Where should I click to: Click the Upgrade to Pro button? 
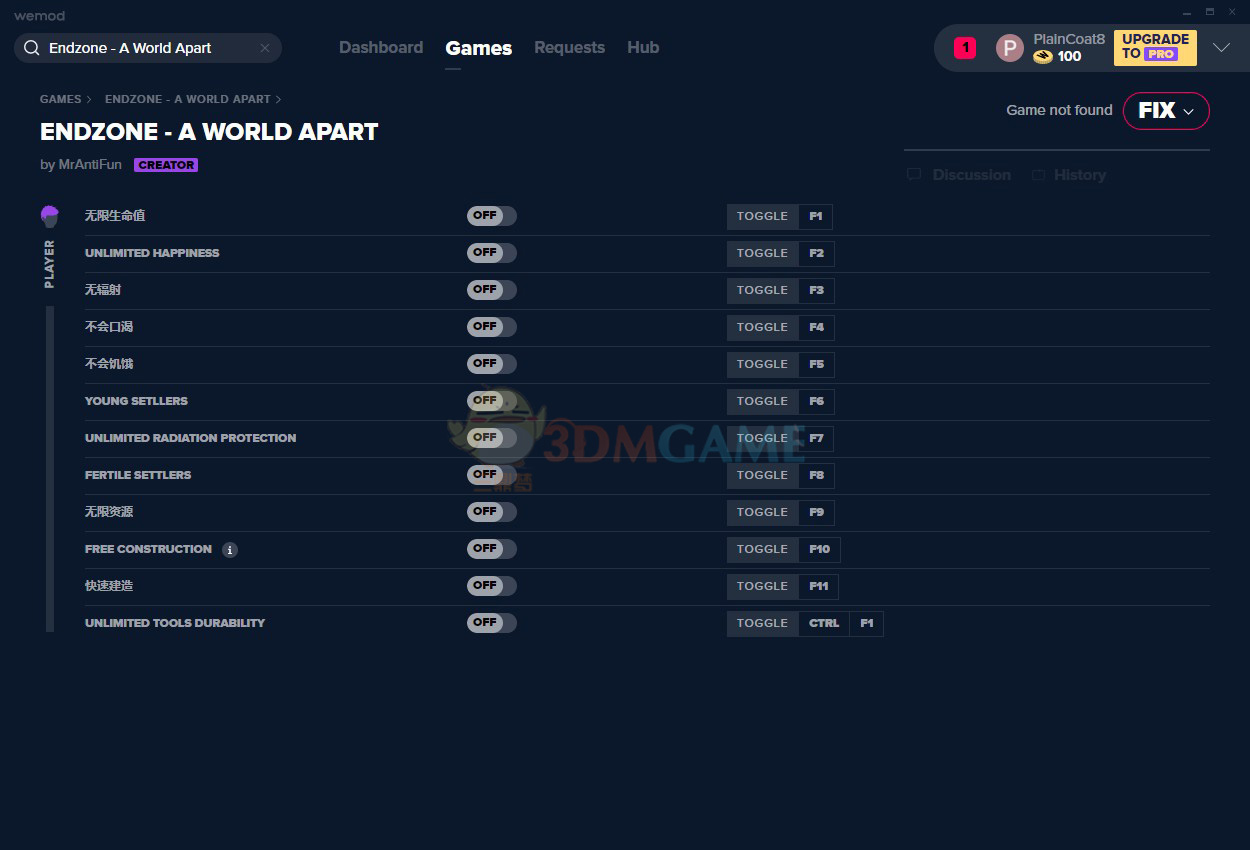(x=1155, y=47)
